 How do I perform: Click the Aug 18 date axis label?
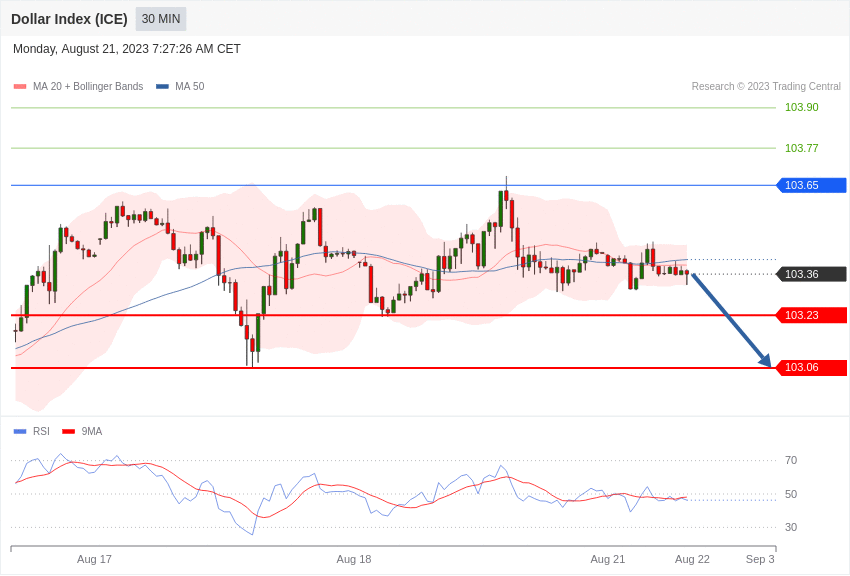[354, 559]
